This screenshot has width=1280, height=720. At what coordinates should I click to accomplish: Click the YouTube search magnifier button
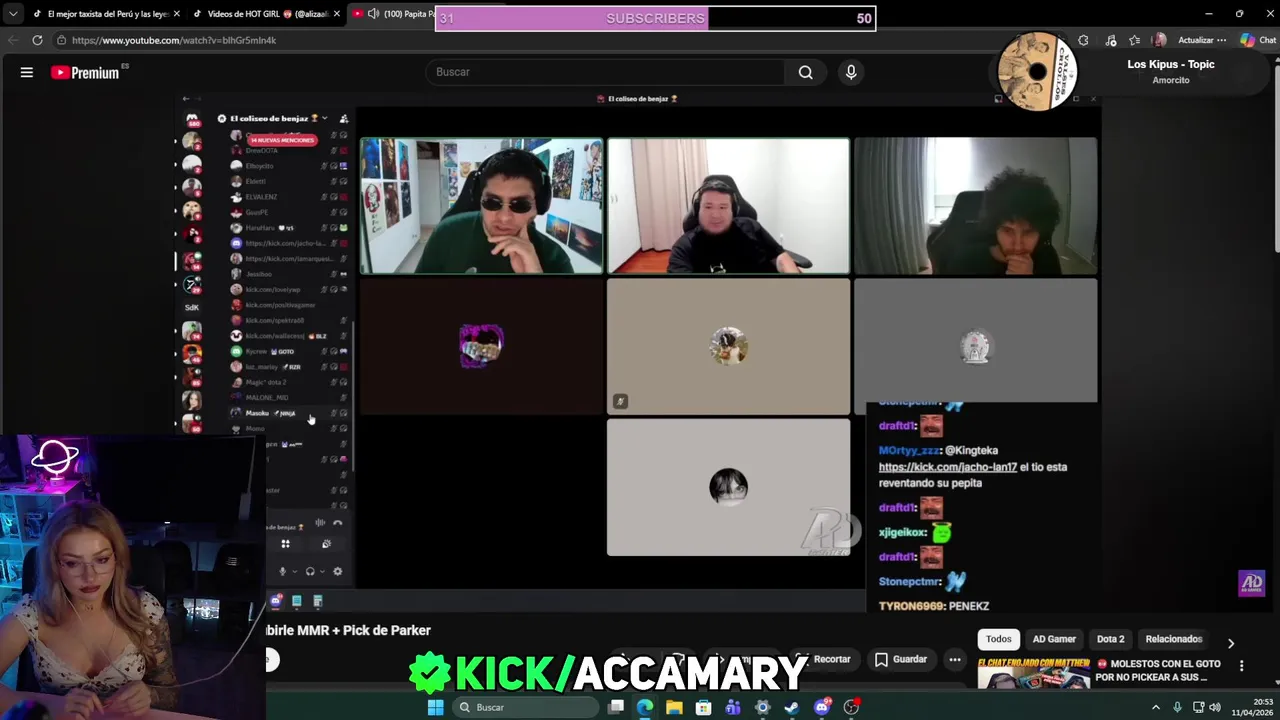click(805, 72)
